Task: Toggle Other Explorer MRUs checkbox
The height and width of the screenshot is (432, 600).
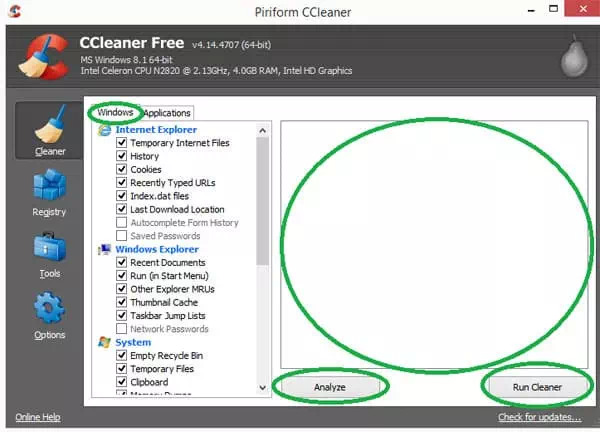Action: (x=122, y=289)
